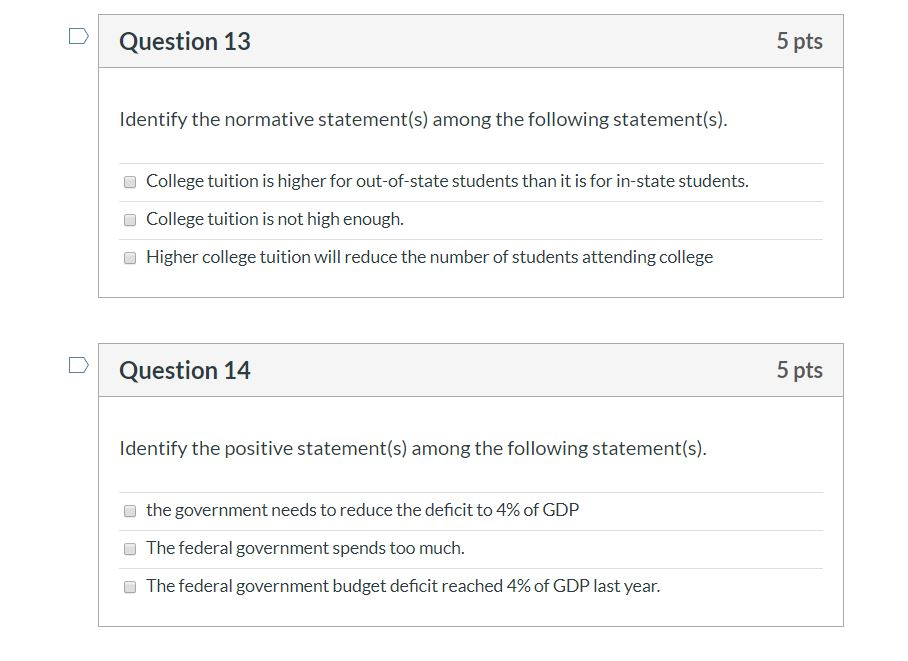Select 'the government needs to reduce the deficit'

(x=128, y=510)
